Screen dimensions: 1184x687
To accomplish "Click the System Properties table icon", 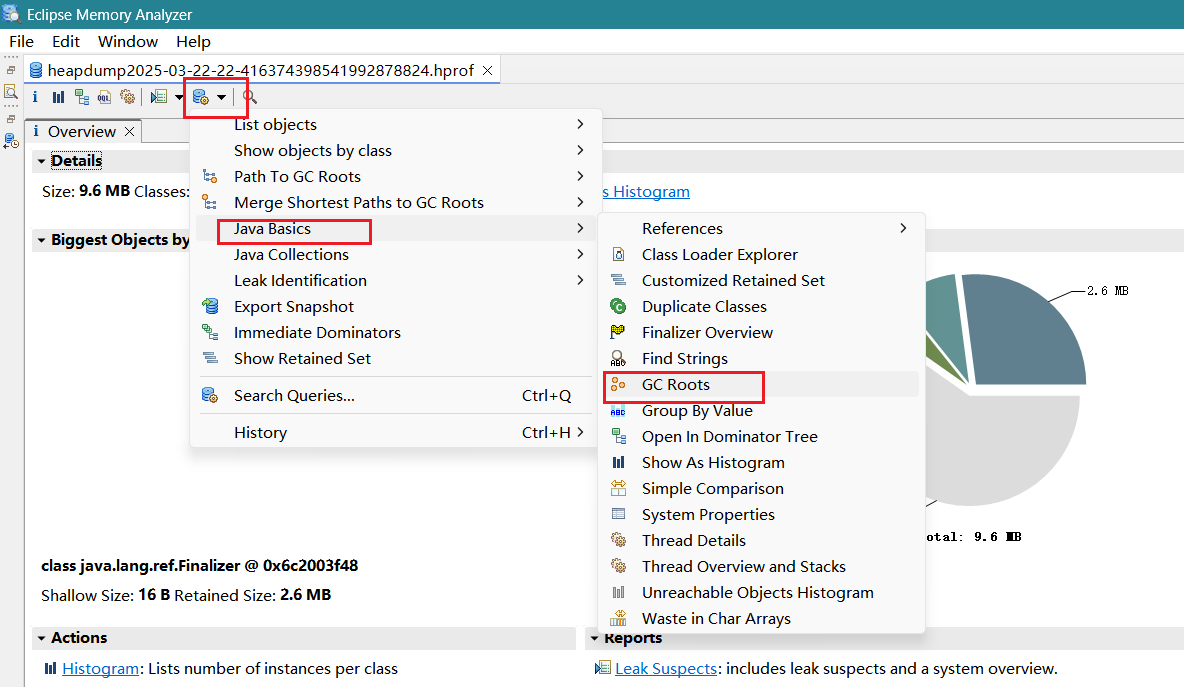I will 618,515.
